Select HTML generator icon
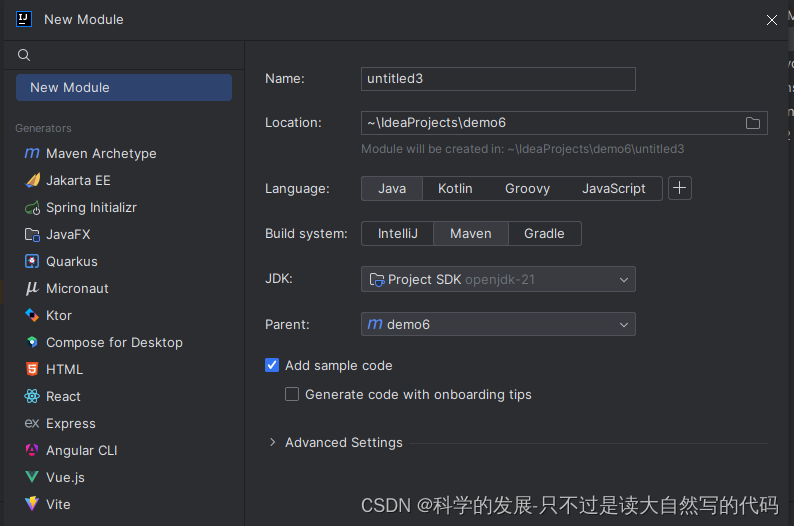Image resolution: width=794 pixels, height=526 pixels. tap(32, 369)
